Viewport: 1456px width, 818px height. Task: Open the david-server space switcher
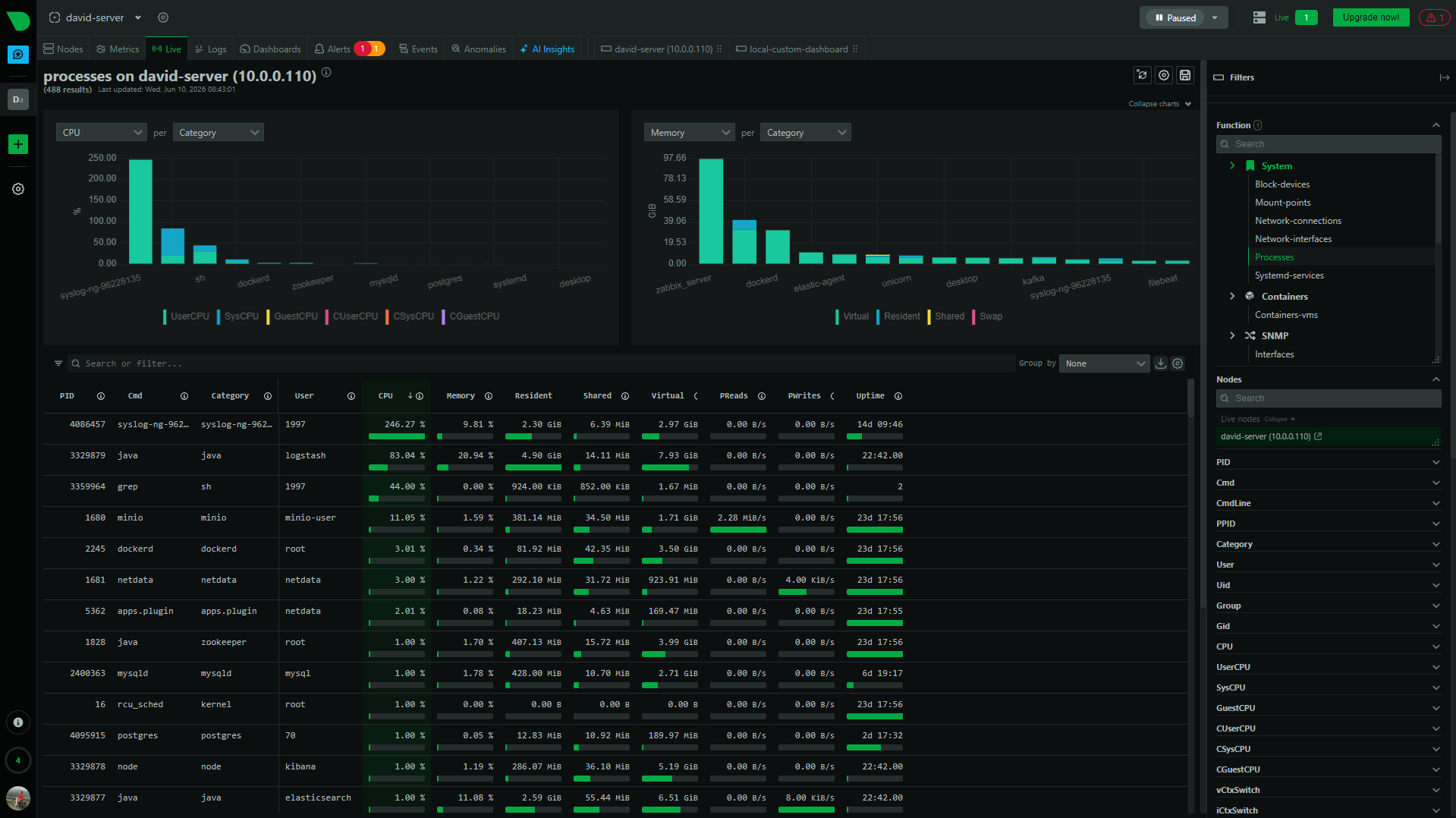click(96, 17)
